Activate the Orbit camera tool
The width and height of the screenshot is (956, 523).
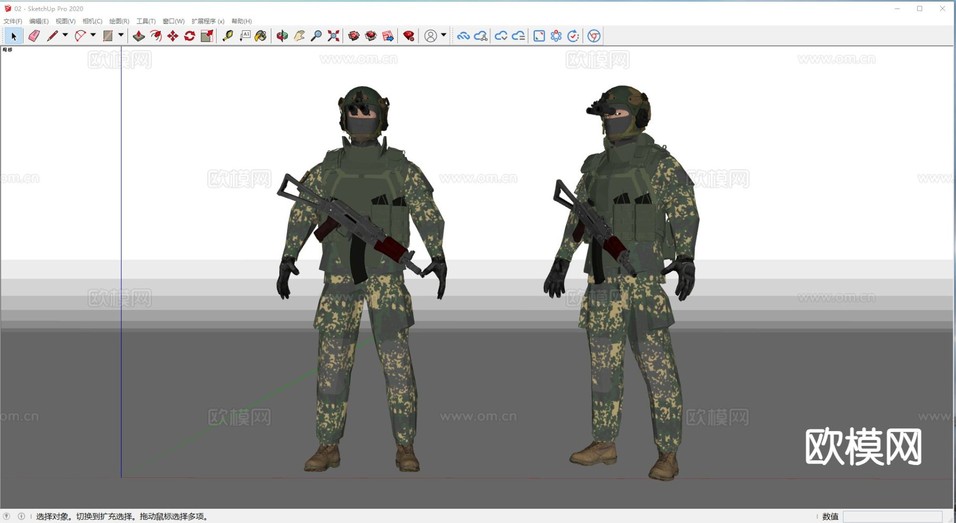pos(282,36)
